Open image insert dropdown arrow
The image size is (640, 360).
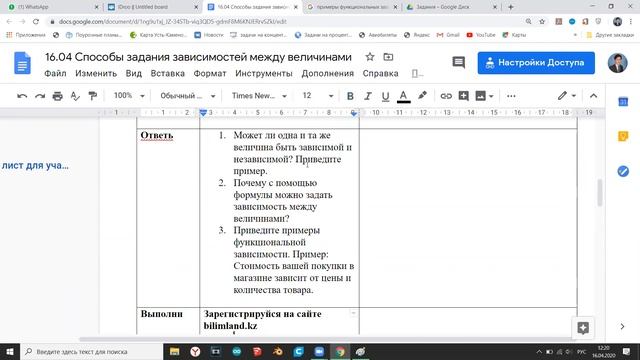491,96
